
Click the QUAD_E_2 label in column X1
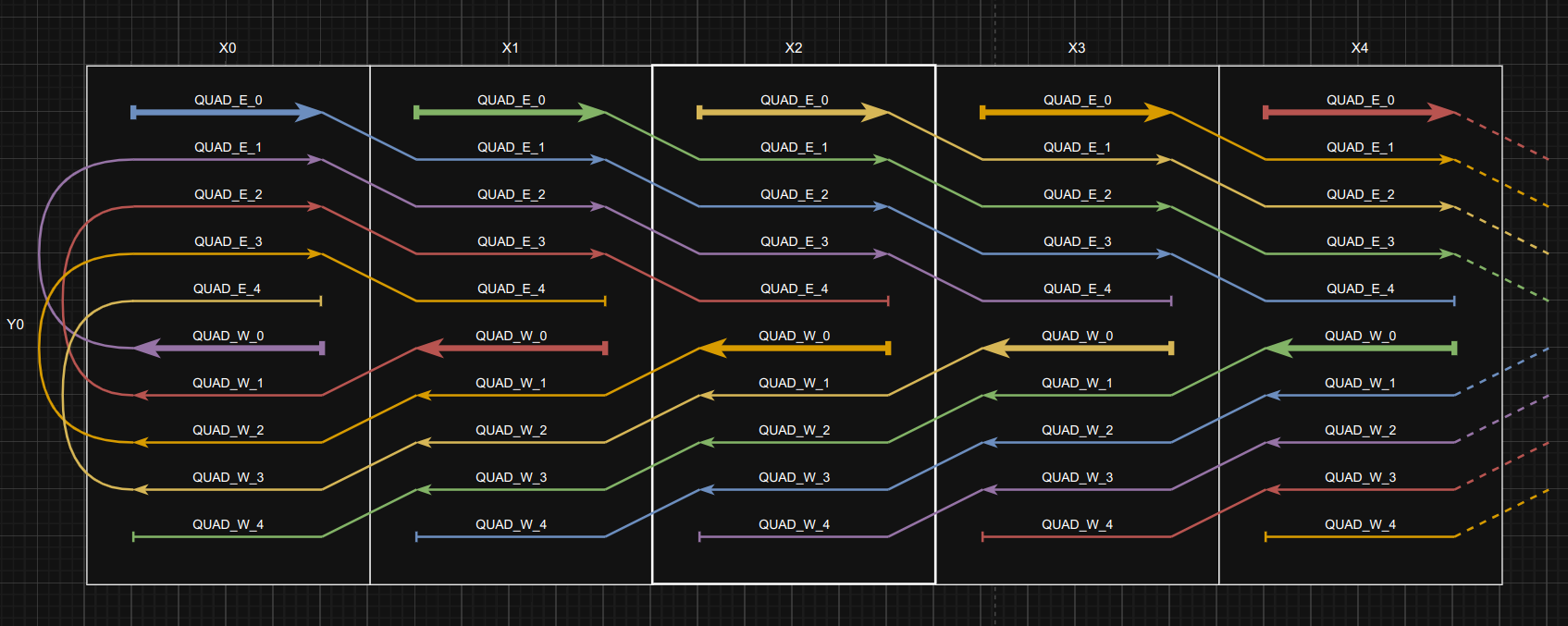click(511, 194)
